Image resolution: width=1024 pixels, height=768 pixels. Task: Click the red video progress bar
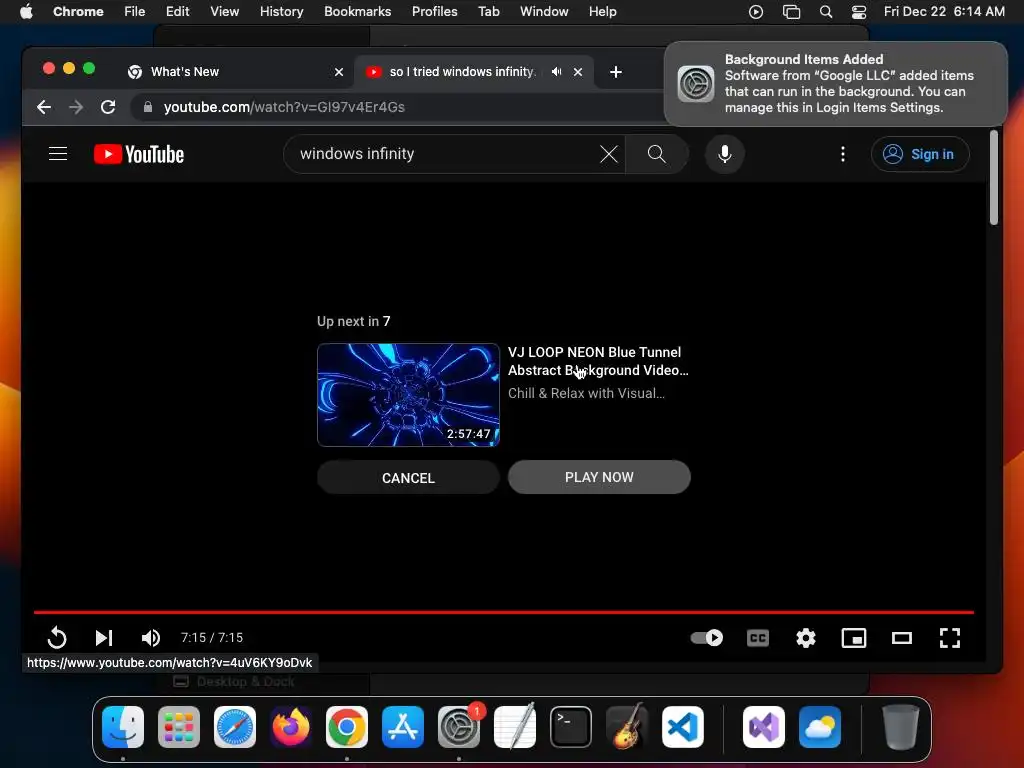point(504,613)
